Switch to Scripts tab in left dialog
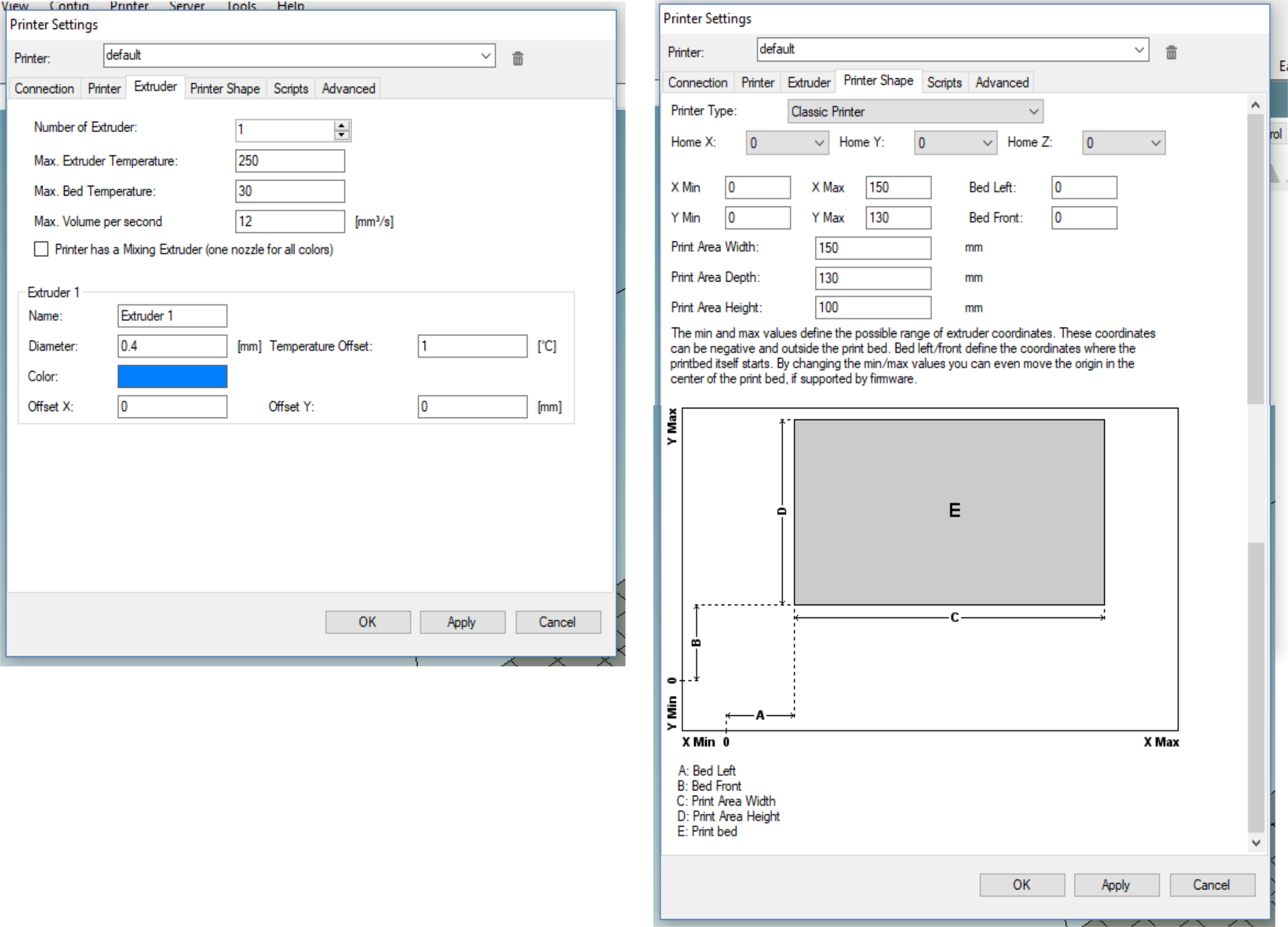 291,89
